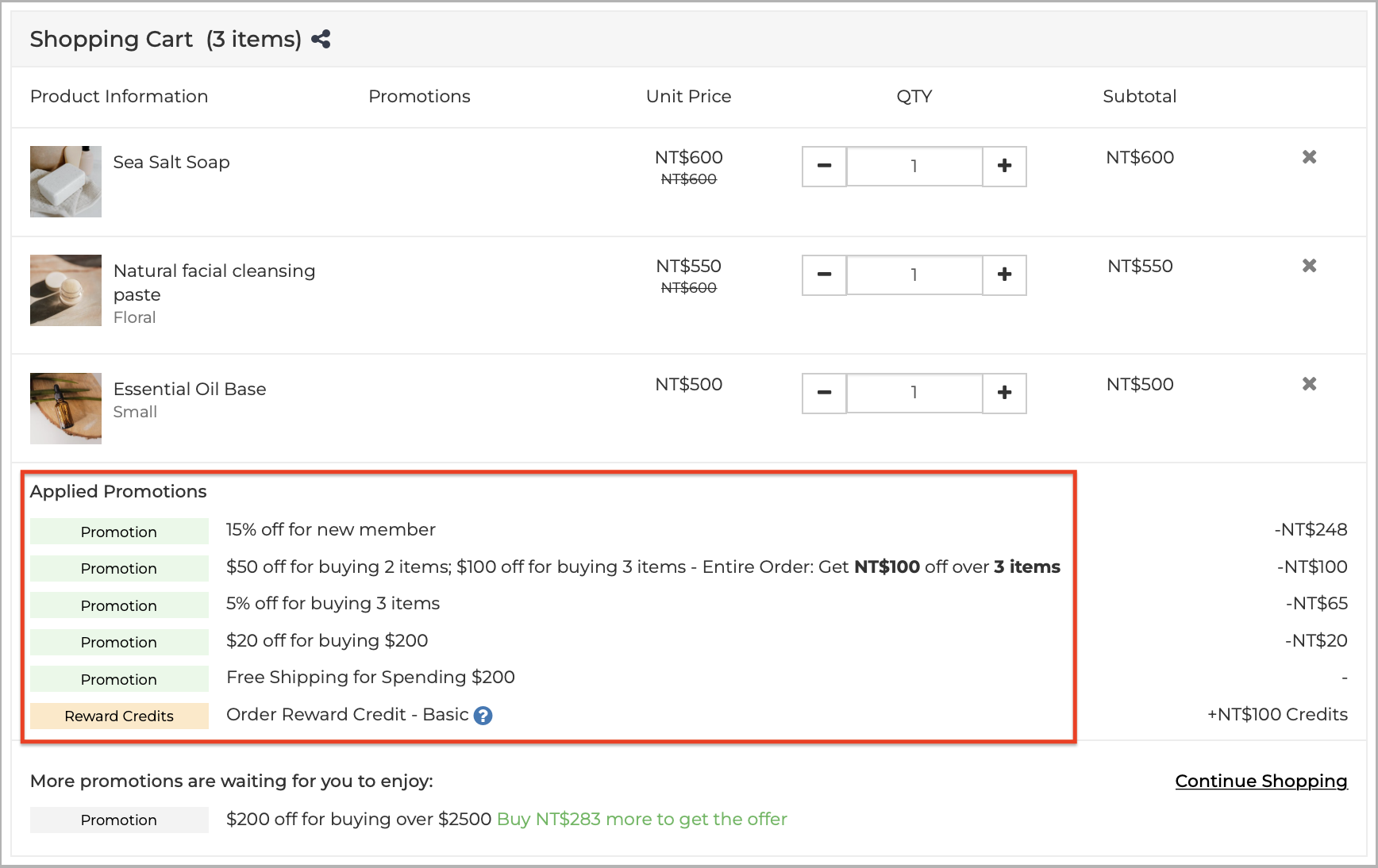This screenshot has width=1378, height=868.
Task: Click Sea Salt Soap quantity input field
Action: tap(914, 167)
